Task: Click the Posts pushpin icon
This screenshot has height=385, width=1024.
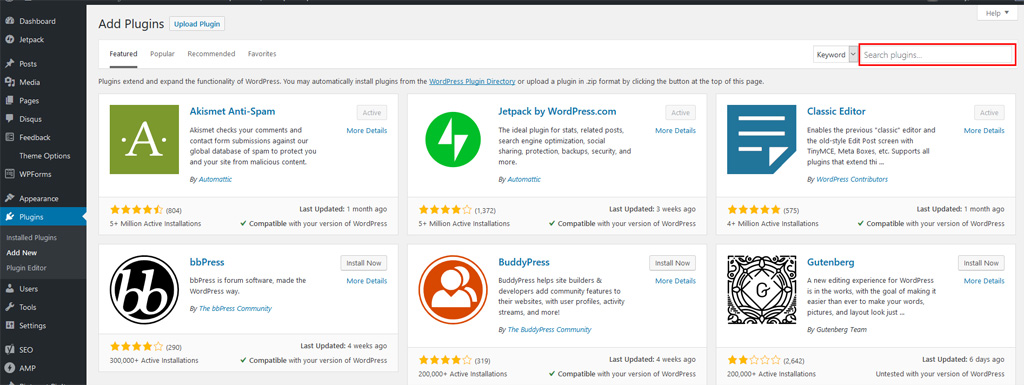Action: 10,64
